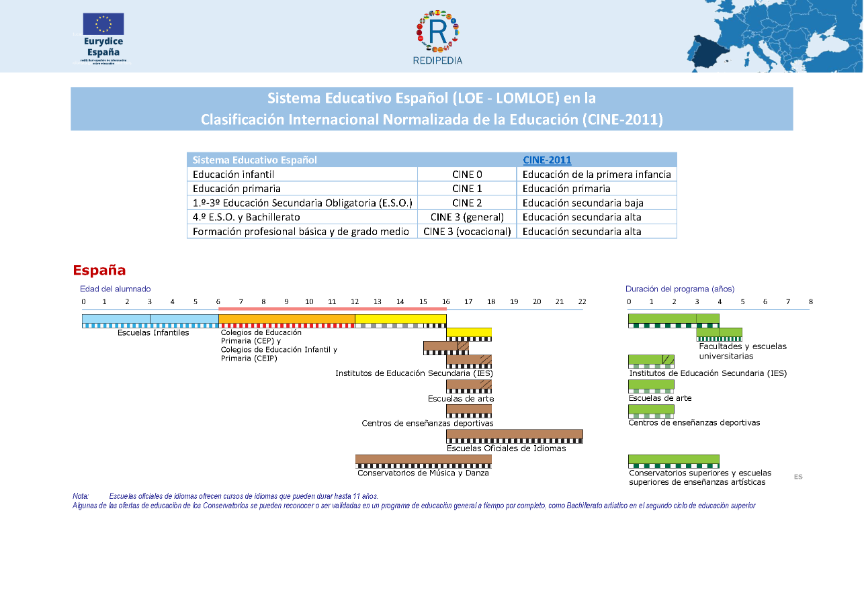Click the "Edad del alumnado" axis label

(x=115, y=288)
